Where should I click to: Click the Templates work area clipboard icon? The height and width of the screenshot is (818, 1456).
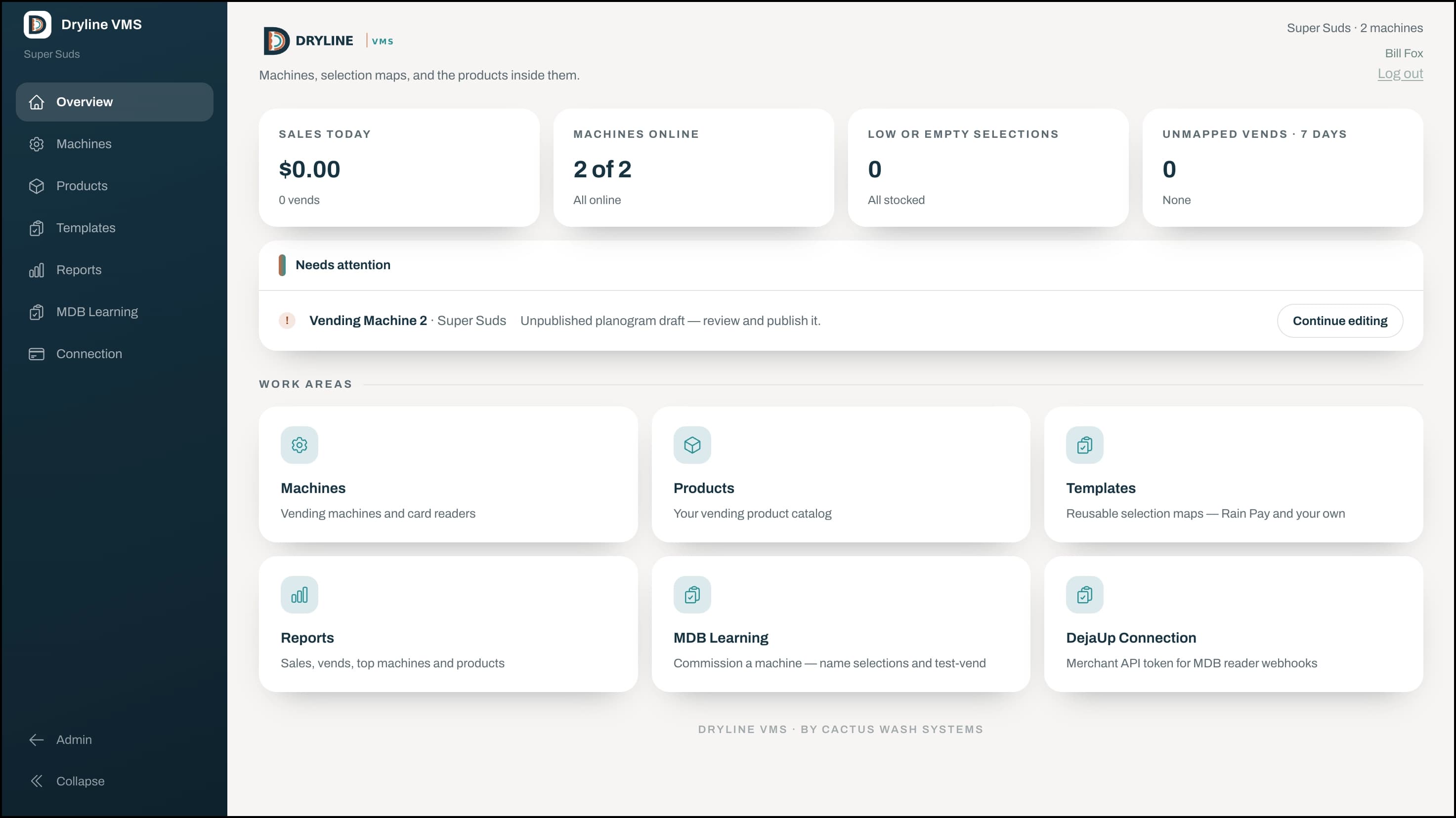point(1085,445)
